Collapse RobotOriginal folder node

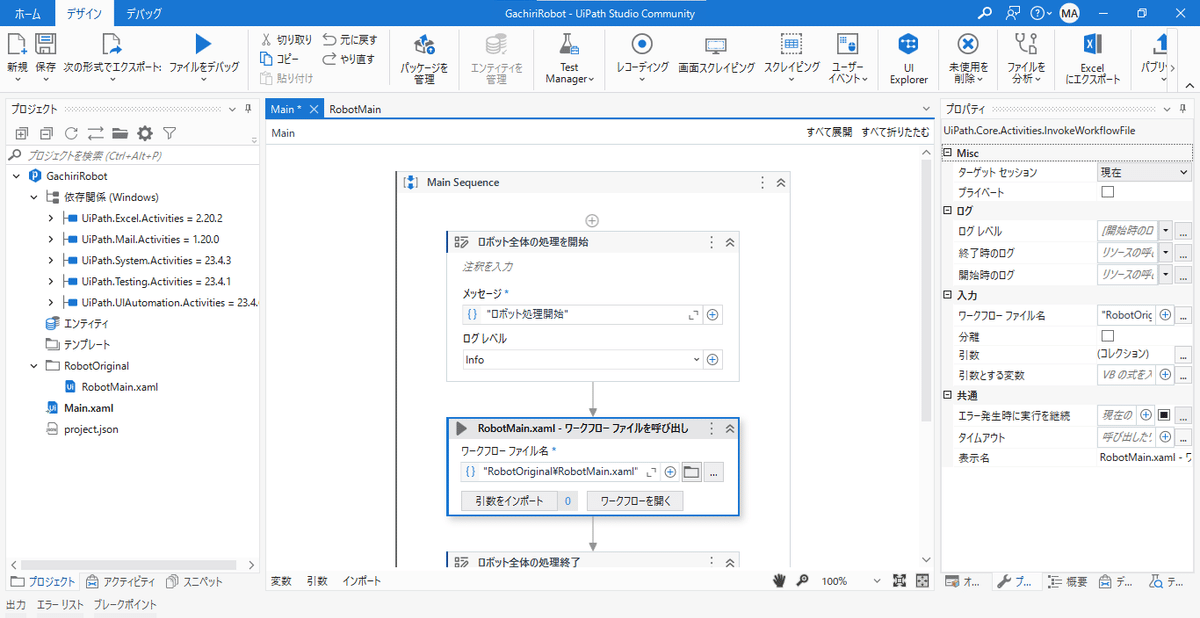pyautogui.click(x=33, y=366)
